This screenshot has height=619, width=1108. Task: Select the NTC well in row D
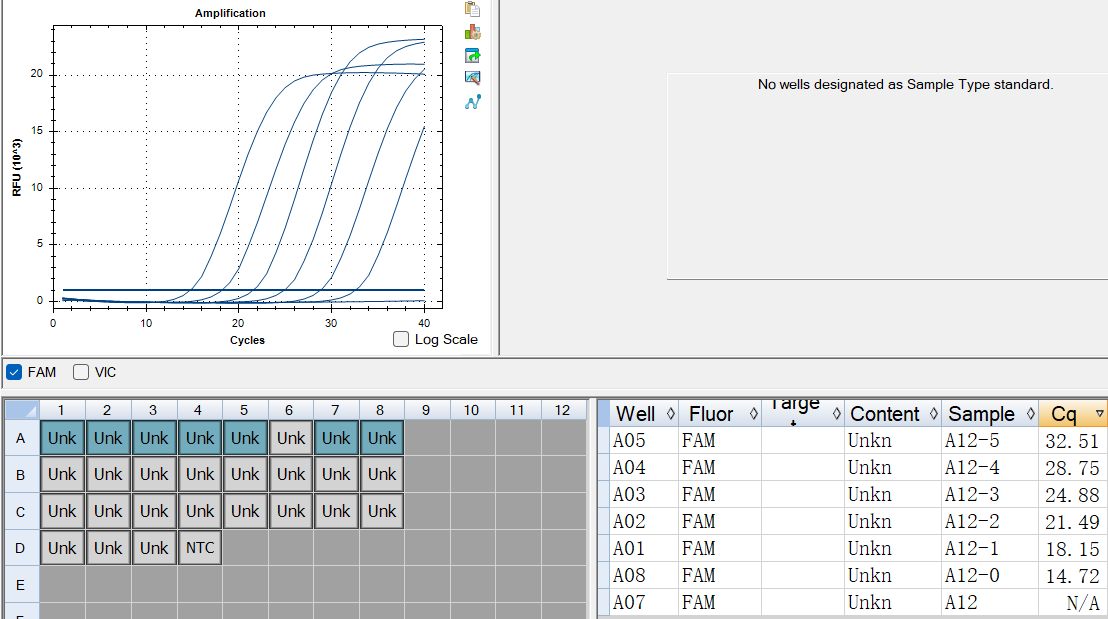point(200,548)
